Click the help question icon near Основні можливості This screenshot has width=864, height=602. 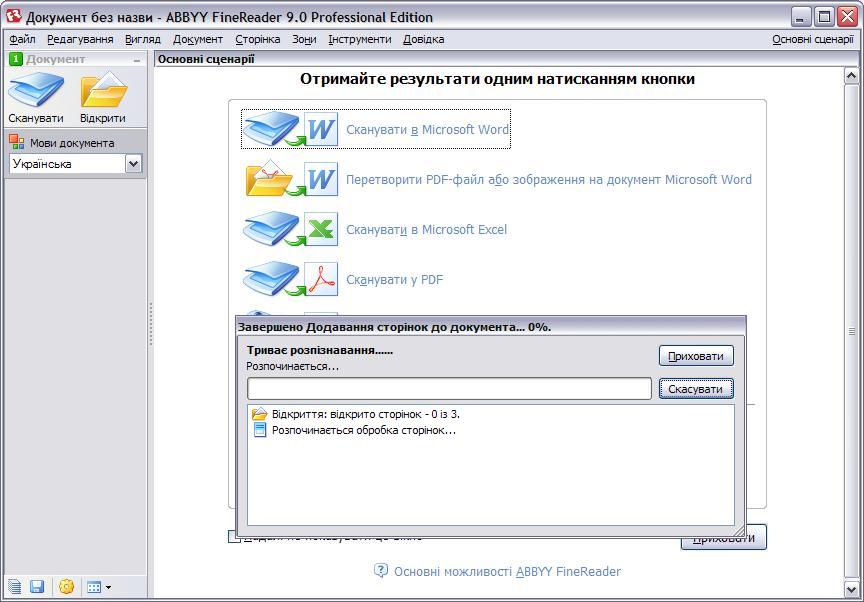tap(381, 571)
